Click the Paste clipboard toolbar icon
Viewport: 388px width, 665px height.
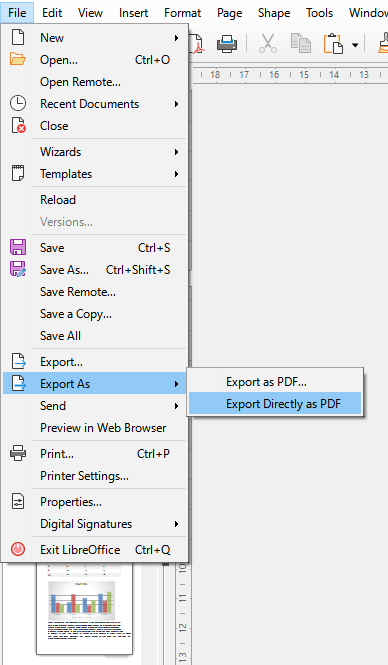pos(333,44)
